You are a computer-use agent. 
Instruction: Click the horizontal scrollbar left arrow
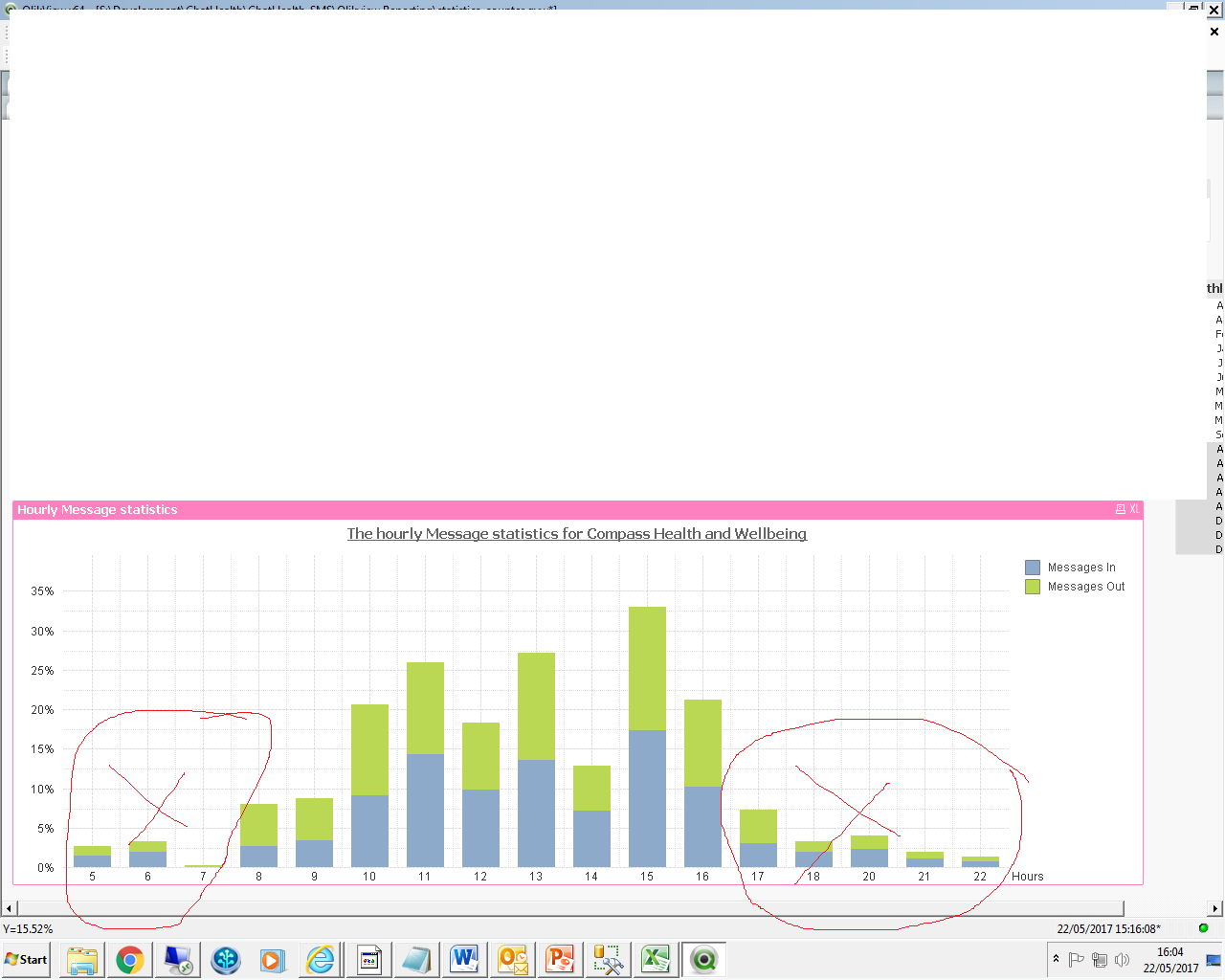10,908
